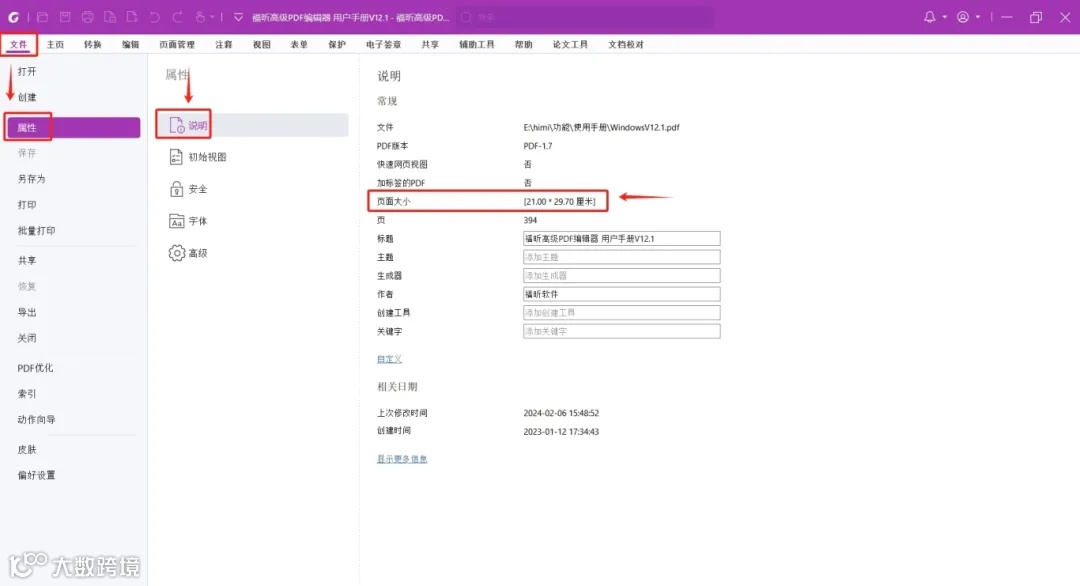Click the 生成器 producer input field
The width and height of the screenshot is (1080, 586).
pos(621,275)
